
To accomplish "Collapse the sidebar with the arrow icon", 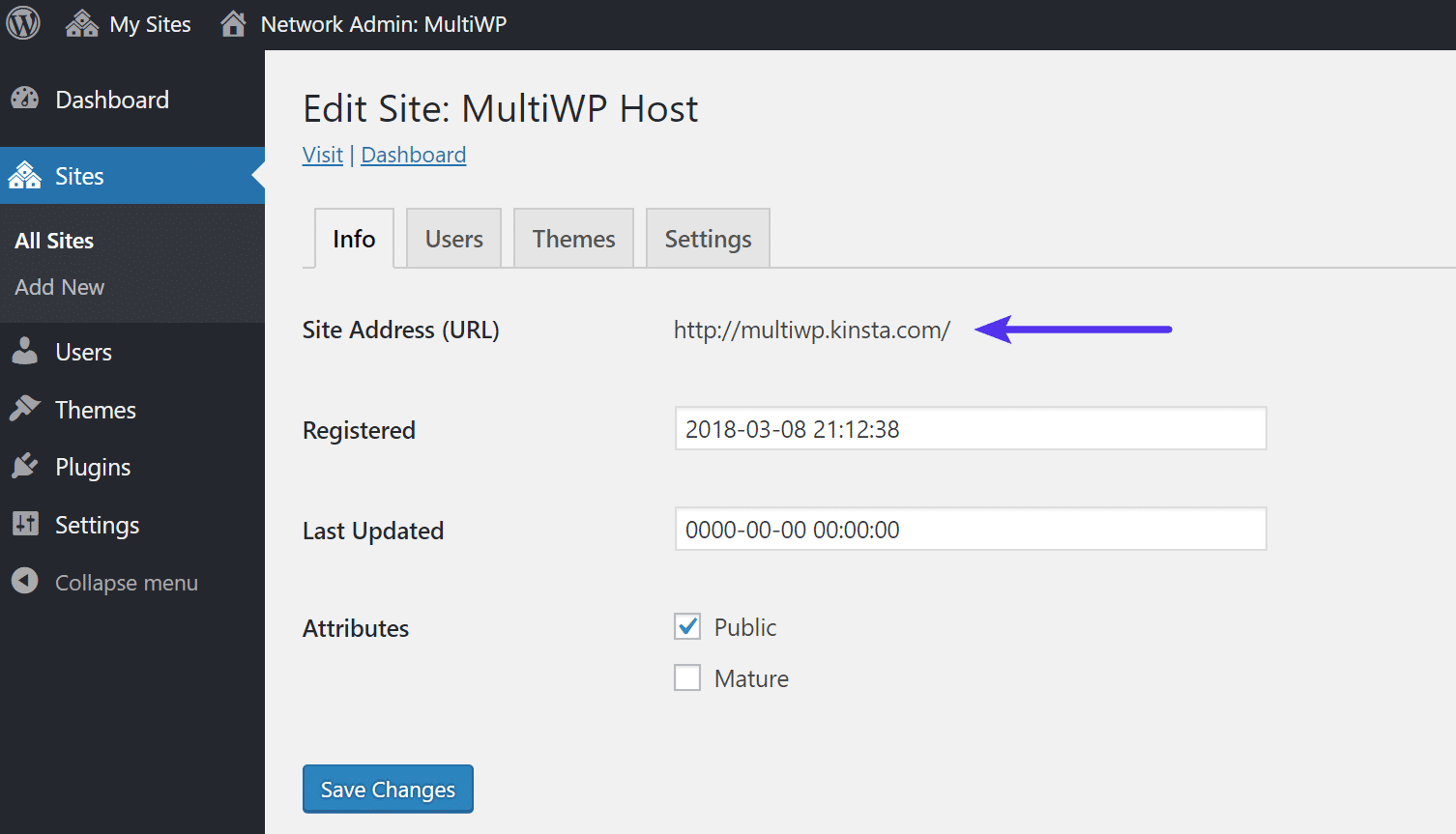I will [25, 582].
